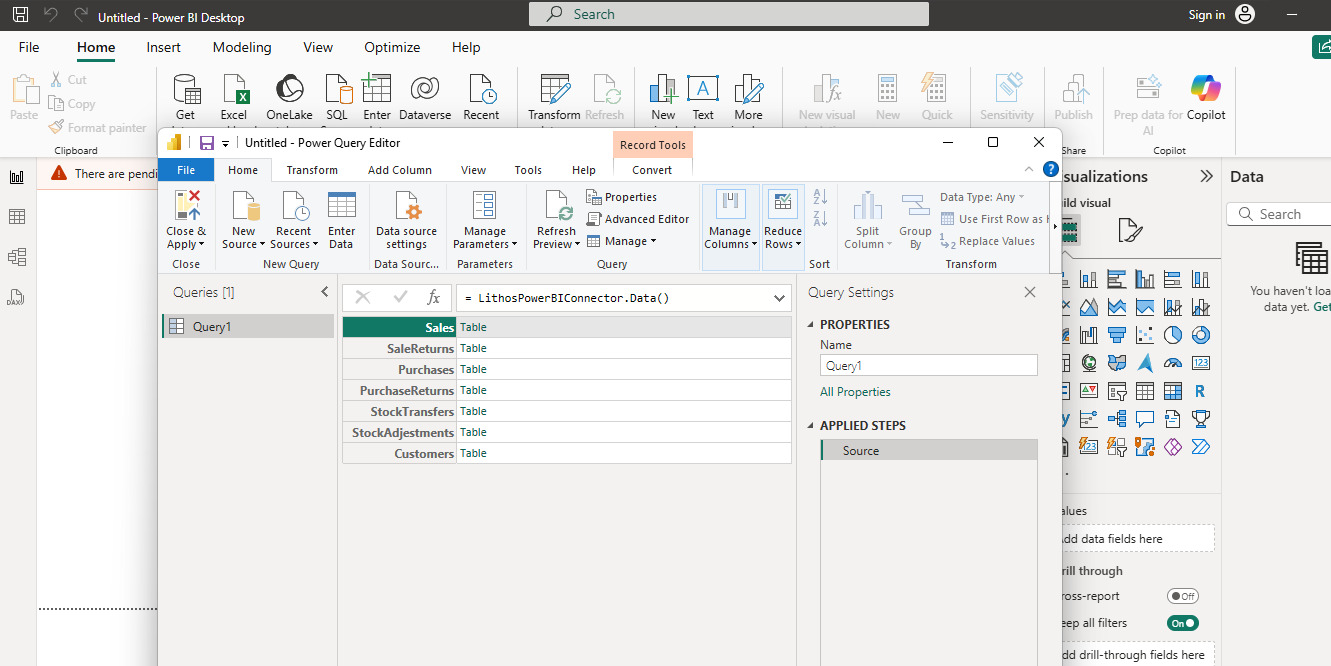Screen dimensions: 1331x666
Task: Click the Transform data icon in Power BI Desktop
Action: (x=554, y=89)
